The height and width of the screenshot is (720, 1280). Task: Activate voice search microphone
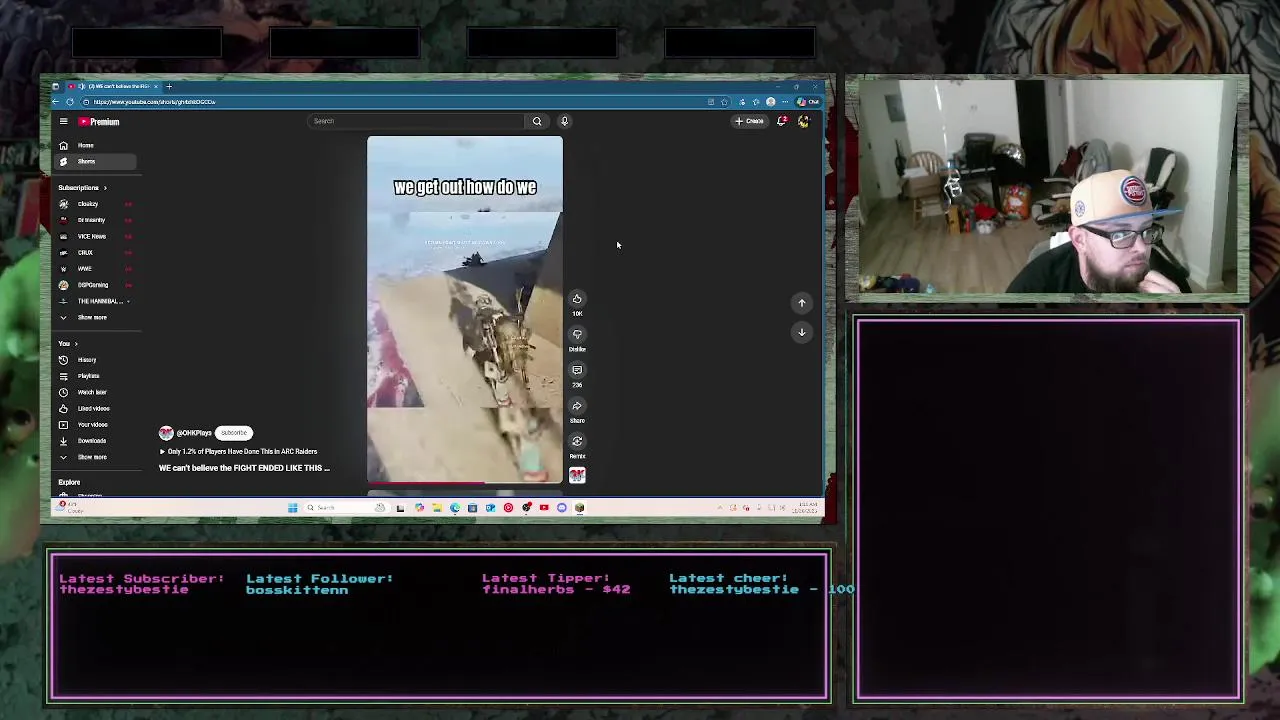[564, 121]
